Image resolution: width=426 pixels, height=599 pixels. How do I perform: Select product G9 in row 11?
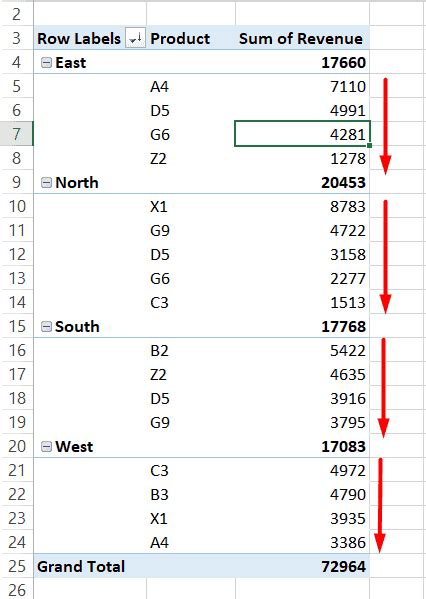tap(191, 230)
